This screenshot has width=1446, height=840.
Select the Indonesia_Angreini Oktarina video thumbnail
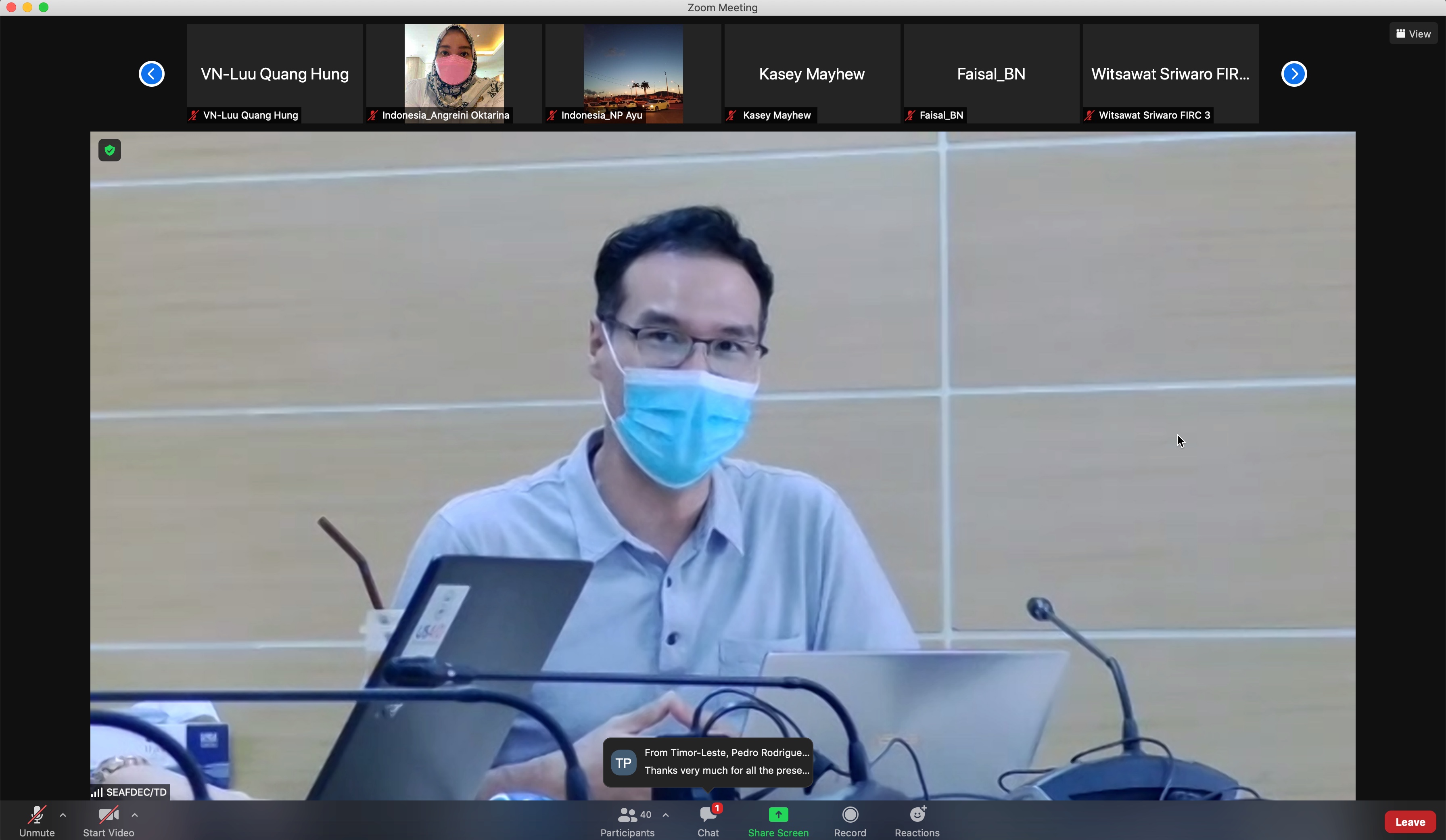[454, 73]
